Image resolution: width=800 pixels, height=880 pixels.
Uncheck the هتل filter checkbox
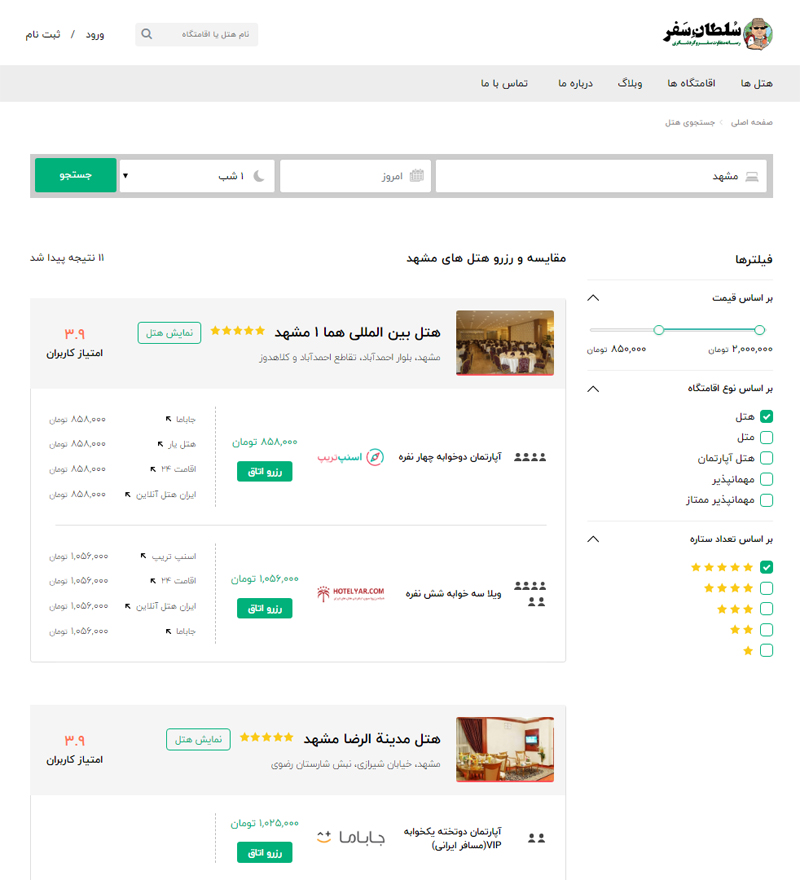pos(765,417)
